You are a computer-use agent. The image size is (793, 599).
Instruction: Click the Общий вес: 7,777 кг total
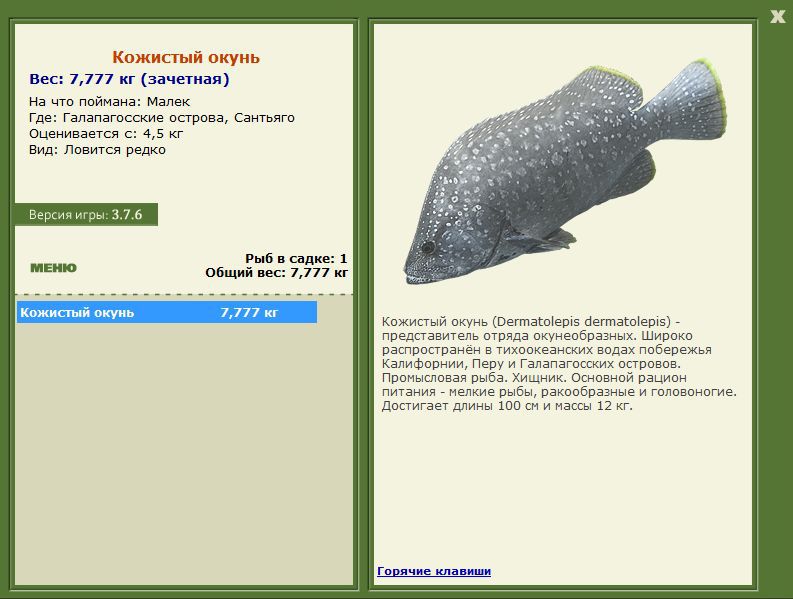point(276,271)
